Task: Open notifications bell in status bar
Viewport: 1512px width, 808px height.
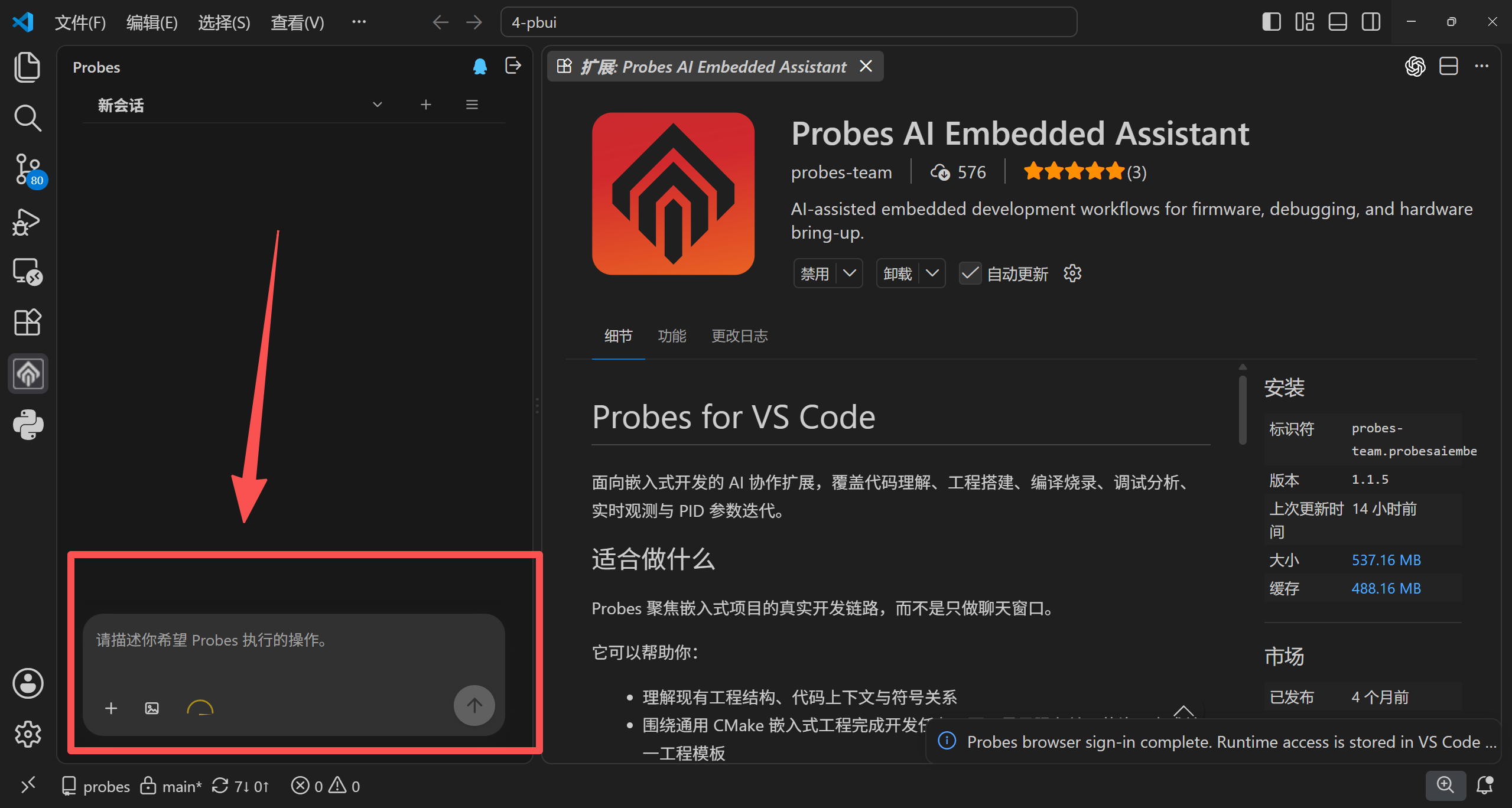Action: click(1484, 785)
